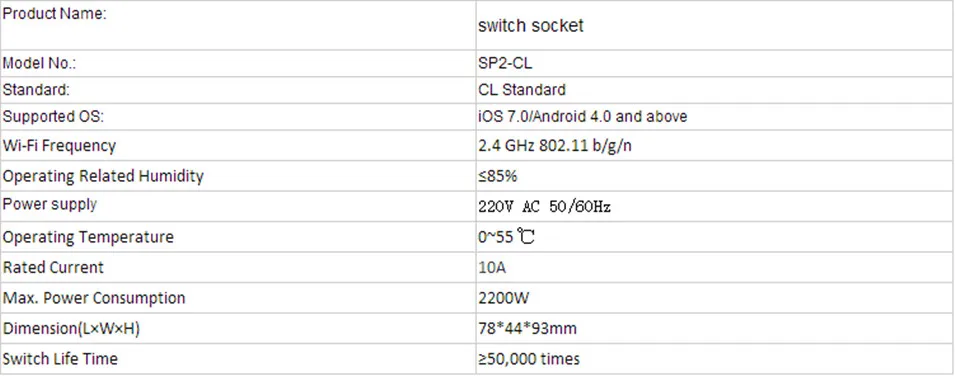Screen dimensions: 955x376
Task: Select the '2.4 GHz 802.11 b/g/n' value
Action: click(555, 147)
